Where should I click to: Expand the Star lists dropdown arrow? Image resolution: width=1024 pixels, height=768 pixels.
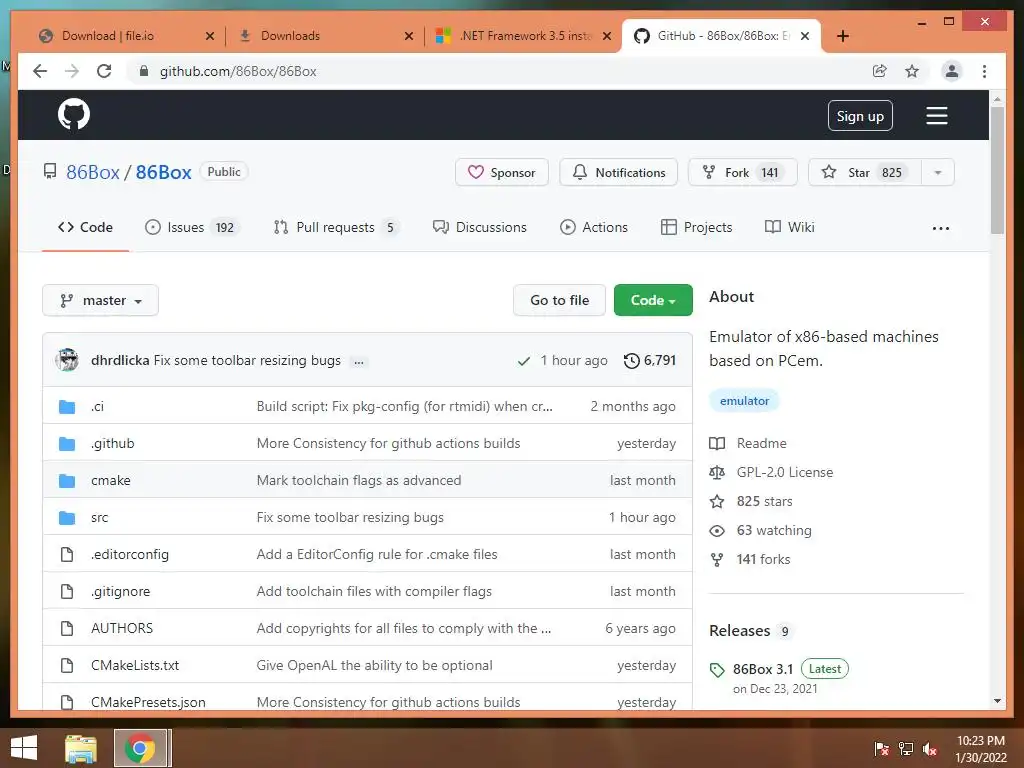[938, 173]
